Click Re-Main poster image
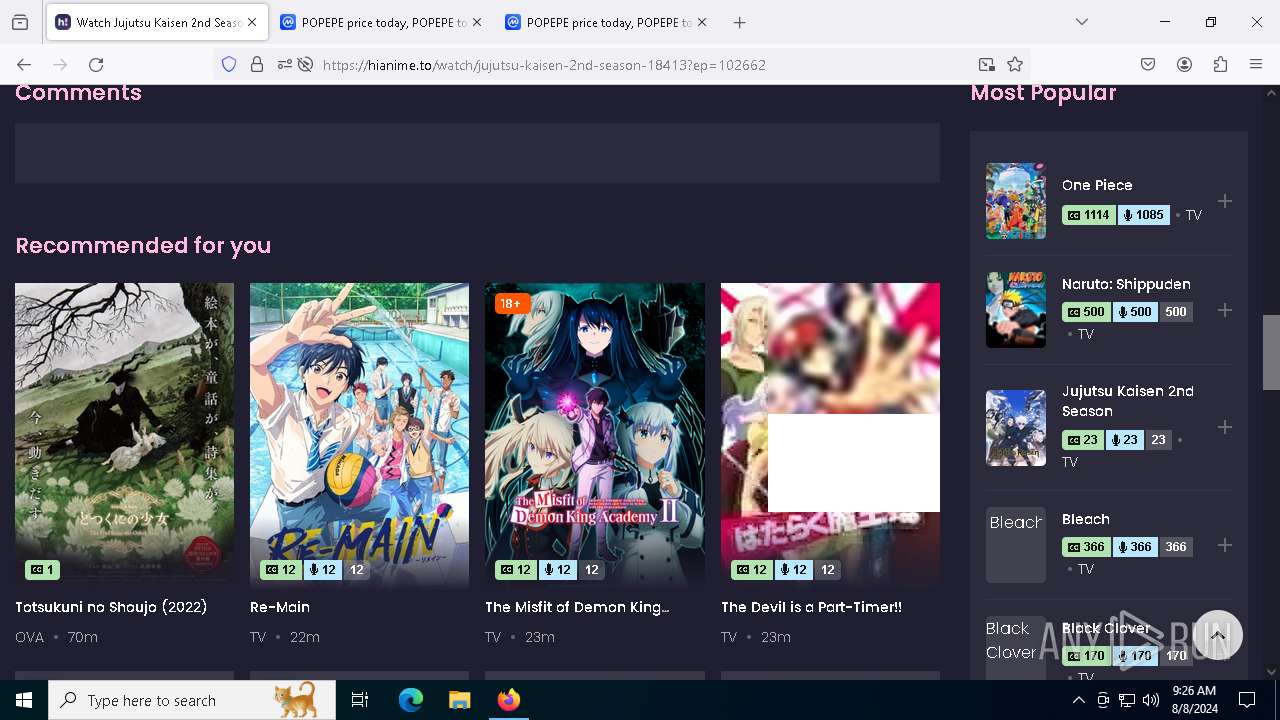1280x720 pixels. [359, 435]
